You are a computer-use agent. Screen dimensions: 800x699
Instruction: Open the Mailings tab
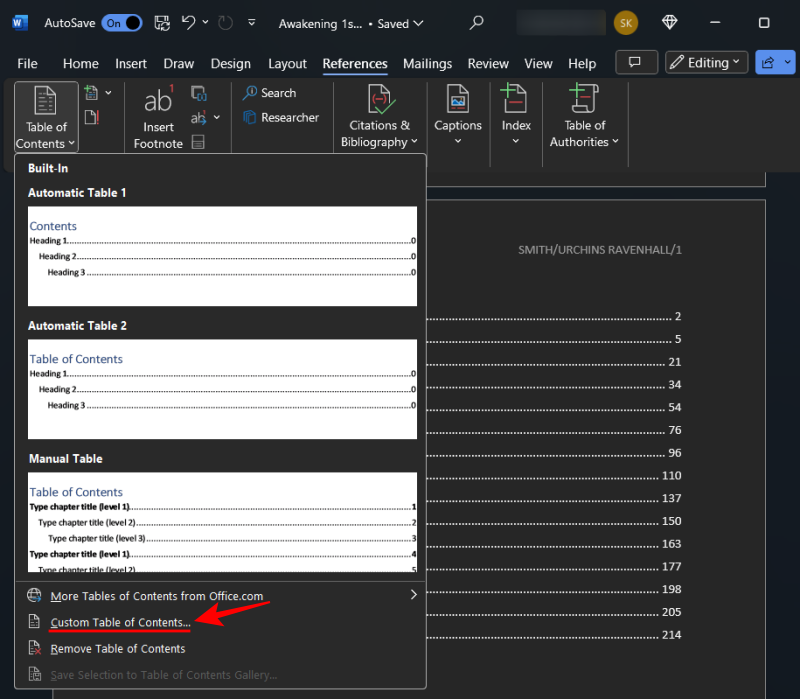click(x=427, y=63)
